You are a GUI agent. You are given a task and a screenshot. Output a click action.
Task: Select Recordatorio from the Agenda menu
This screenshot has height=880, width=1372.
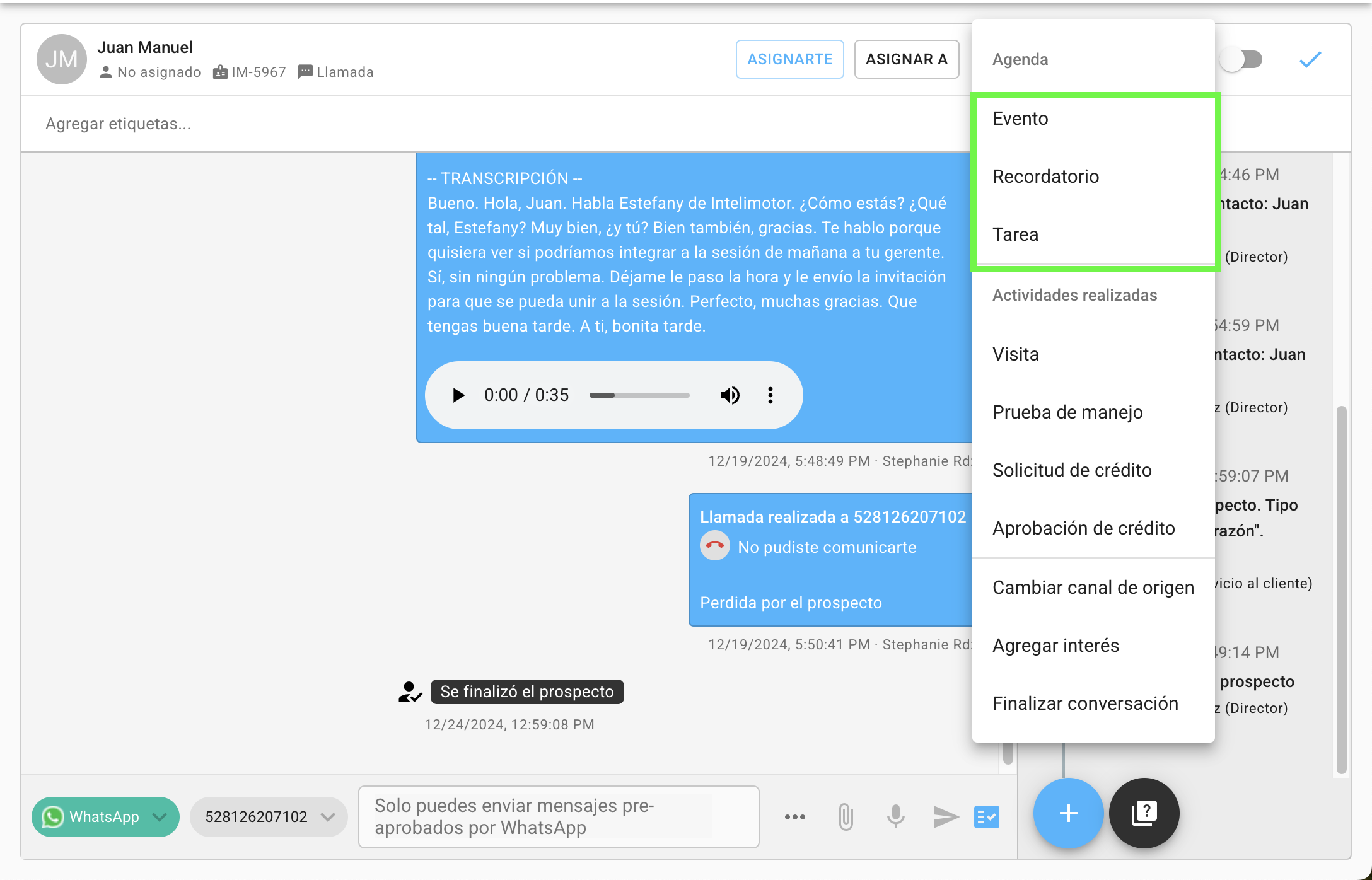click(1045, 177)
